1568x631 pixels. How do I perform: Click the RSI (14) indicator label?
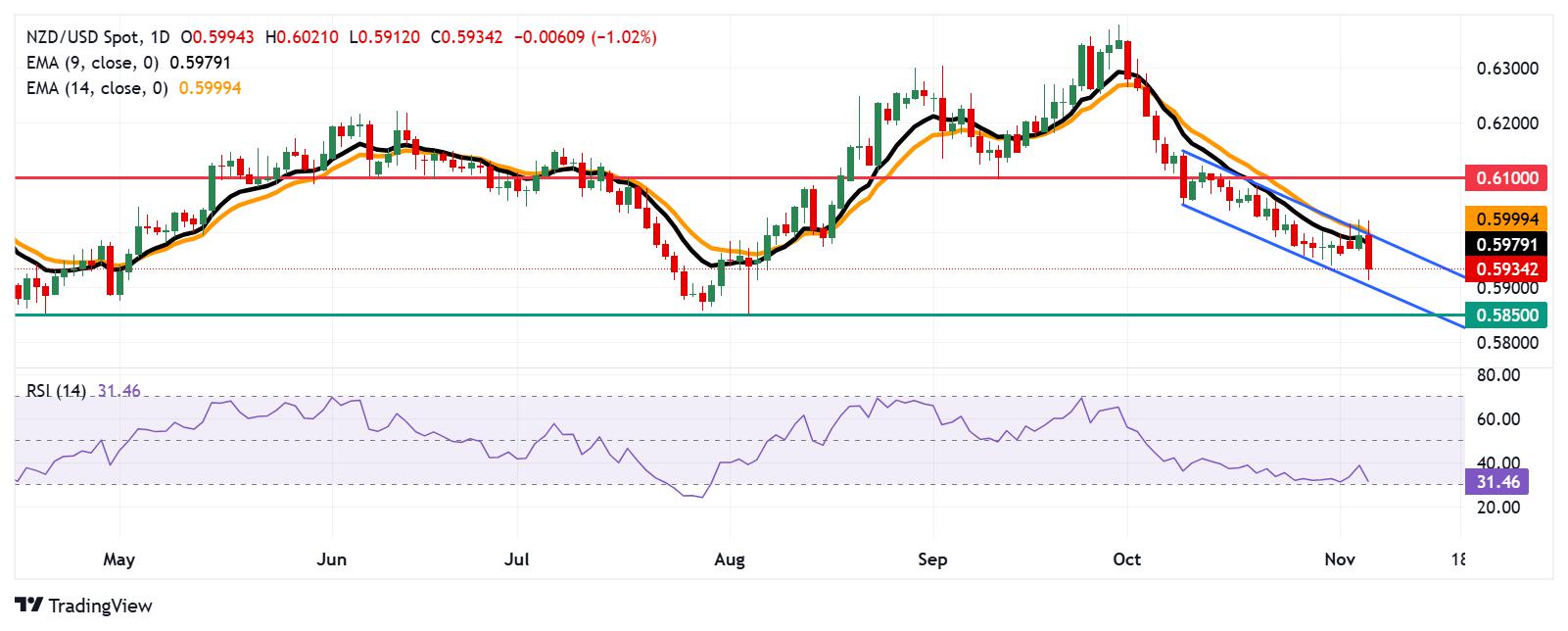[x=55, y=391]
